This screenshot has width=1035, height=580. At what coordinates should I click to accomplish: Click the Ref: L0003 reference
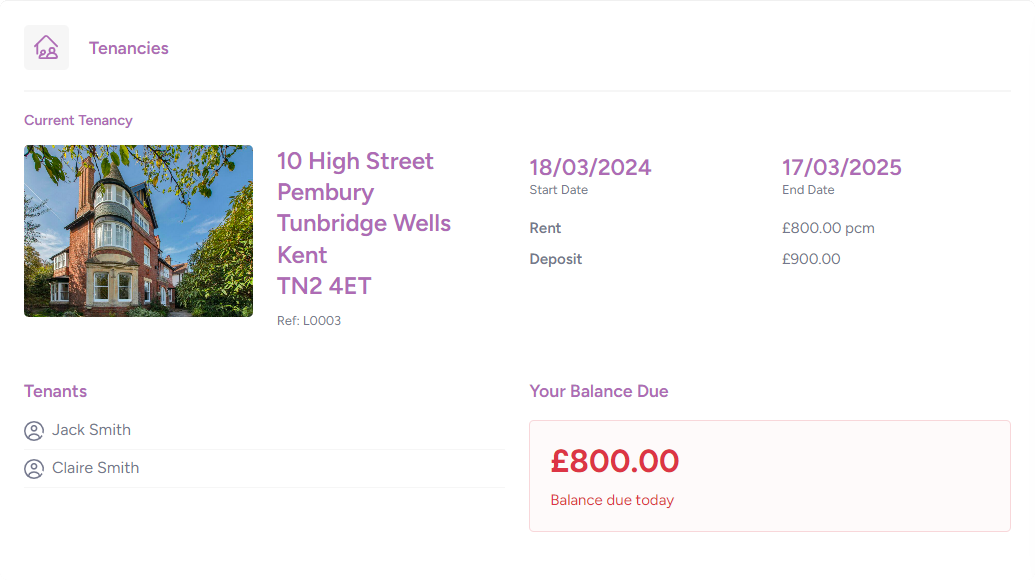click(x=309, y=321)
